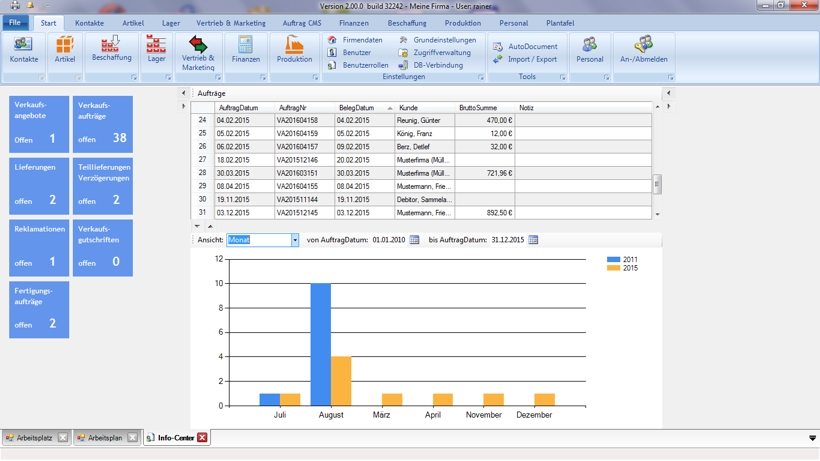
Task: Open the Beschaffung ribbon icon
Action: 111,49
